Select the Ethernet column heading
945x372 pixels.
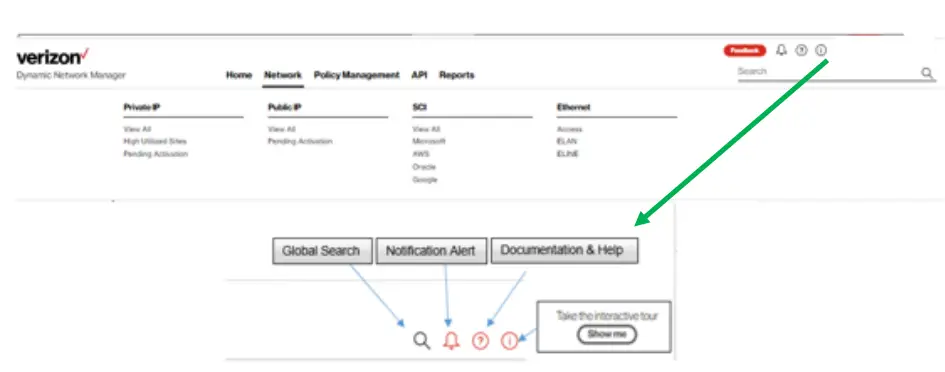point(574,107)
